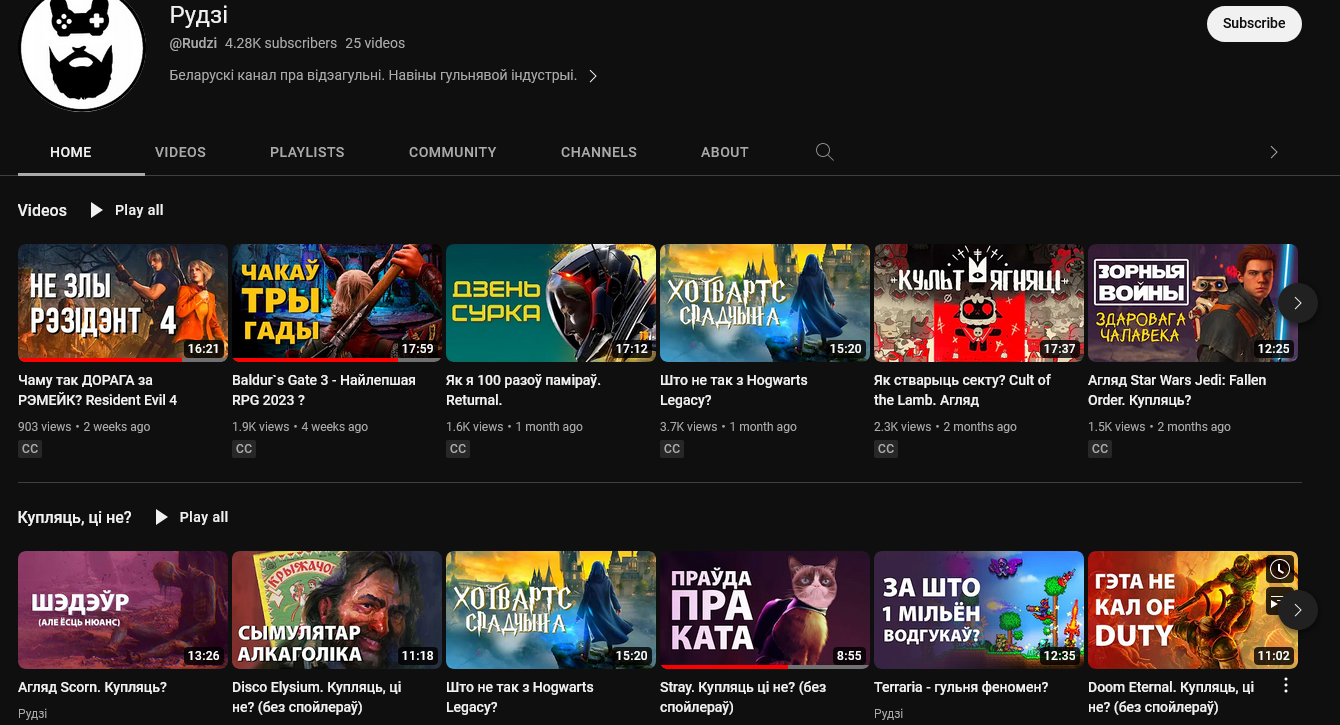Image resolution: width=1340 pixels, height=725 pixels.
Task: Open Disco Elysium video title
Action: click(317, 697)
